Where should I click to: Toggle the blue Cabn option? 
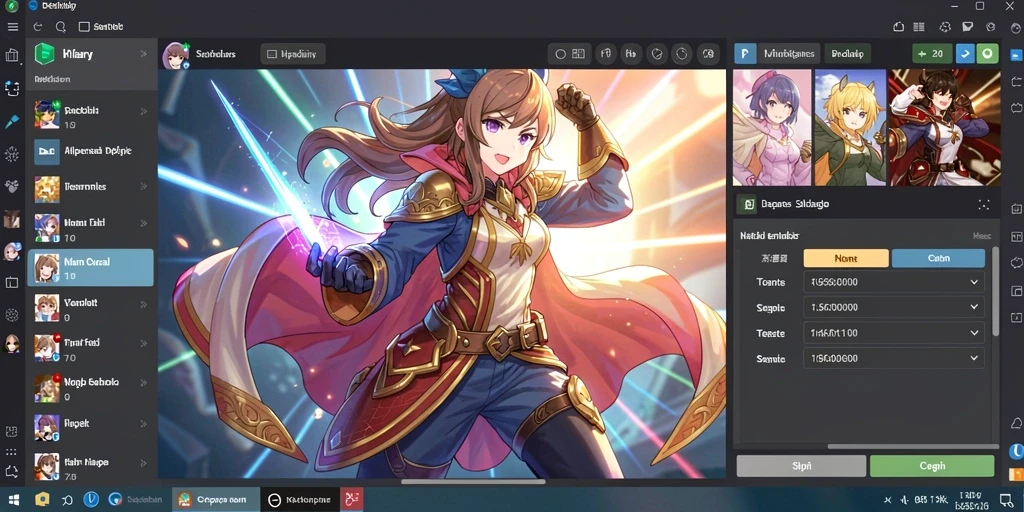pos(938,258)
